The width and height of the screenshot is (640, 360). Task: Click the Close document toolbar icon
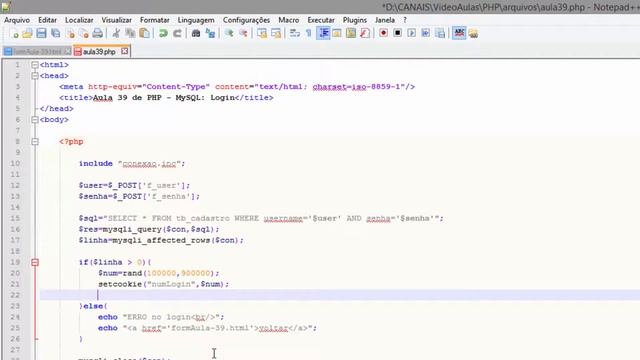tap(70, 33)
